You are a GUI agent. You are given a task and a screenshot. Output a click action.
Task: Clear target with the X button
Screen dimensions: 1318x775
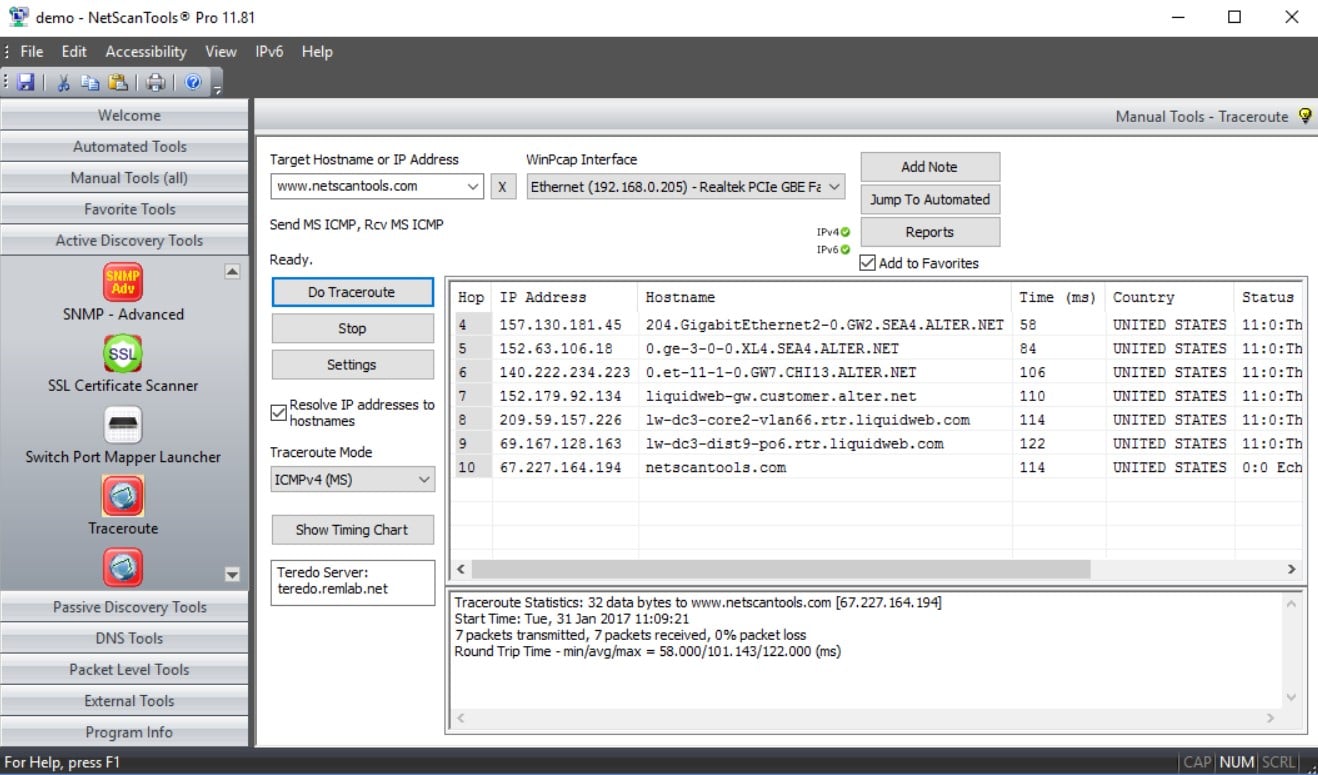(502, 186)
